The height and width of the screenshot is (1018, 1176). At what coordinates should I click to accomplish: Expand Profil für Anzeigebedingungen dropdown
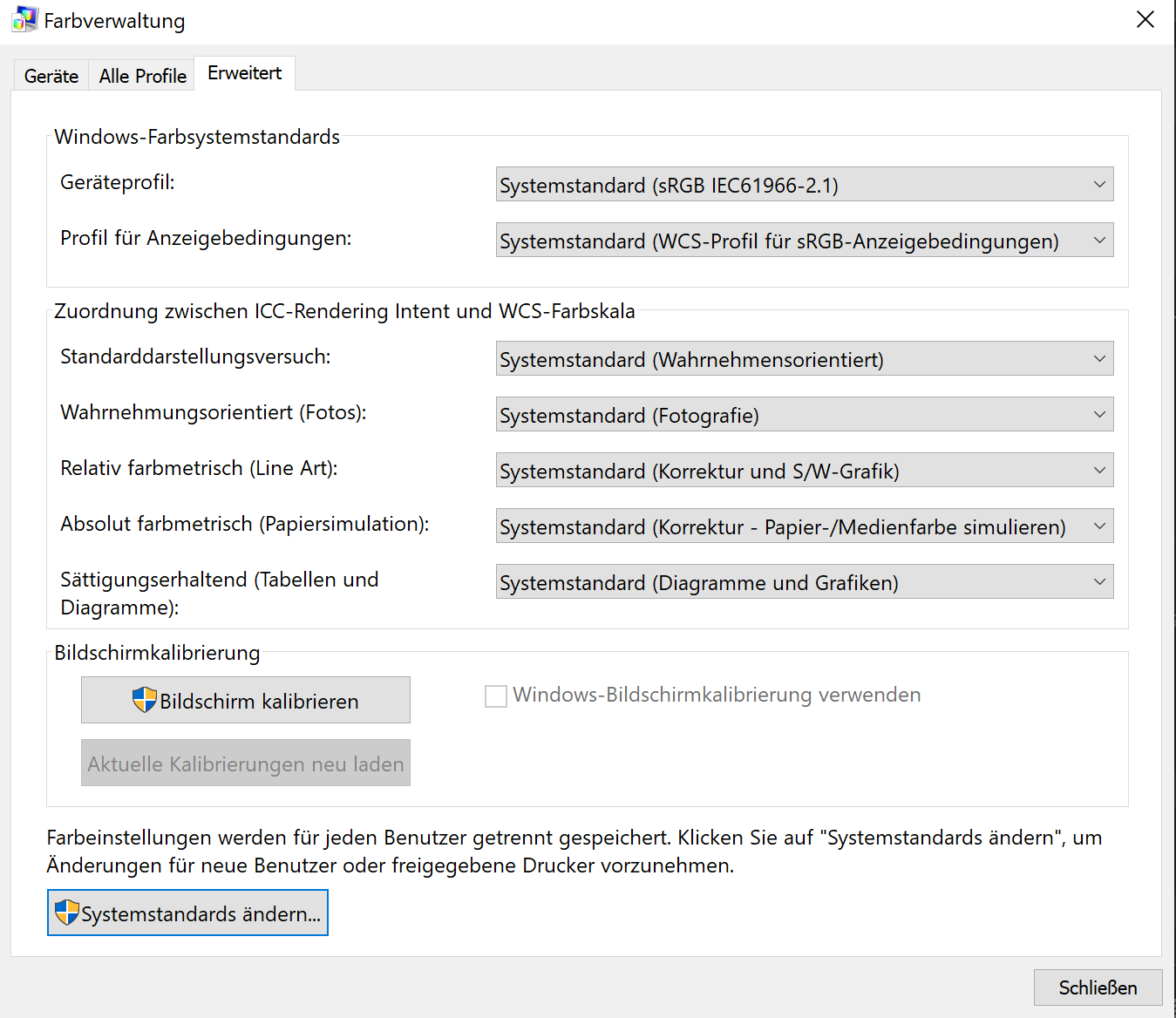click(x=804, y=241)
